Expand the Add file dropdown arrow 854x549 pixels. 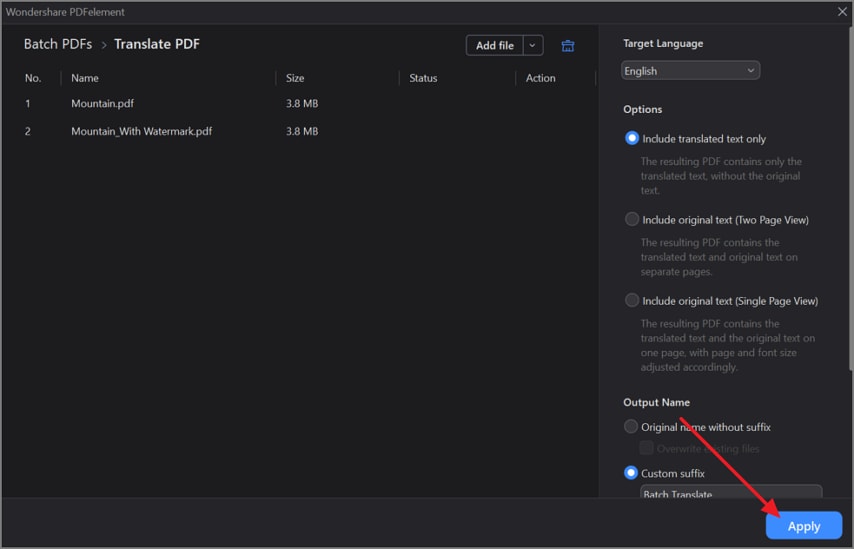[532, 46]
